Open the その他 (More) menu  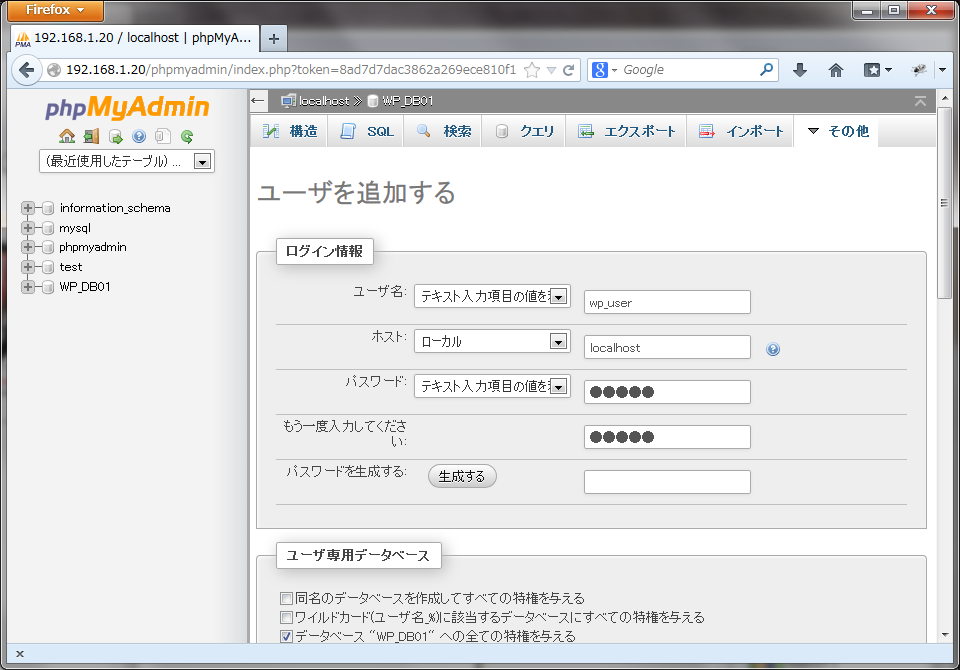[838, 131]
